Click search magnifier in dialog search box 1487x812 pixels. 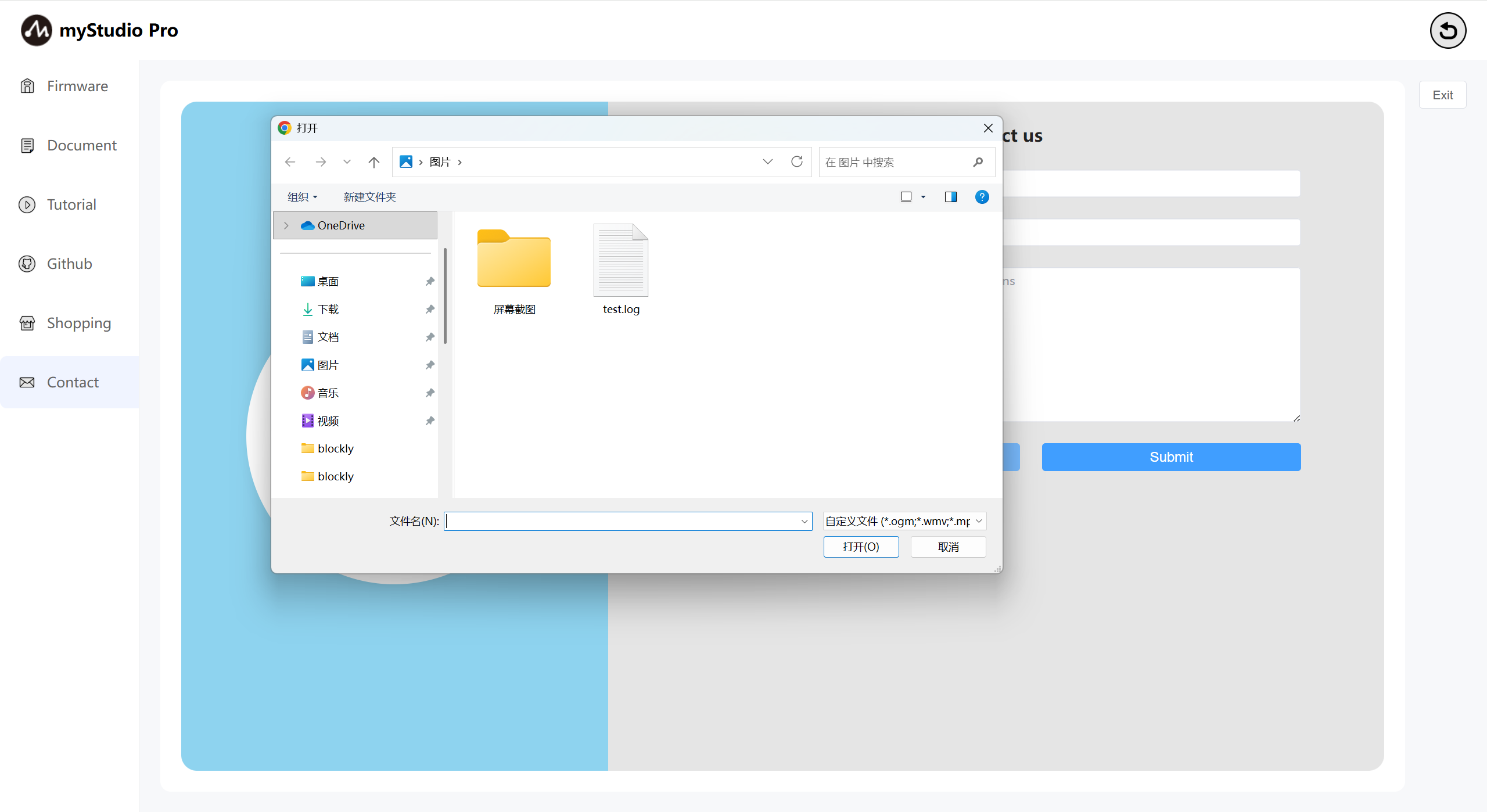[978, 162]
